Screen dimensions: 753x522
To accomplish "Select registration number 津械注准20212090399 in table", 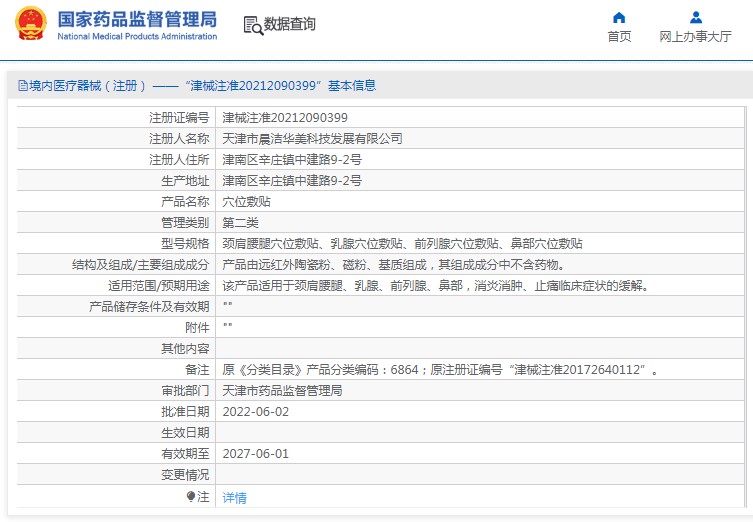I will pos(285,118).
